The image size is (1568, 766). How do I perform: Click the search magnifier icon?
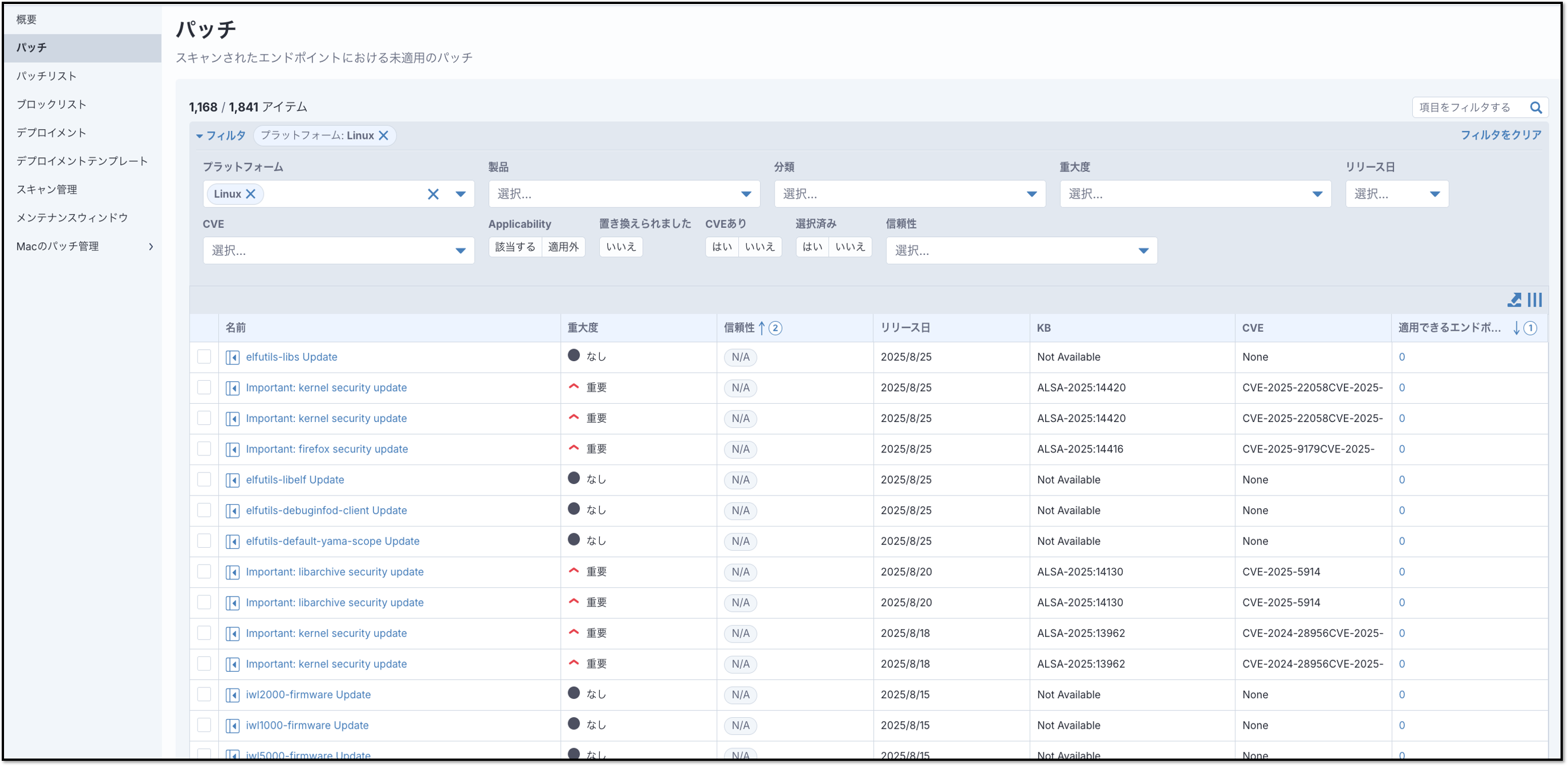[x=1536, y=108]
